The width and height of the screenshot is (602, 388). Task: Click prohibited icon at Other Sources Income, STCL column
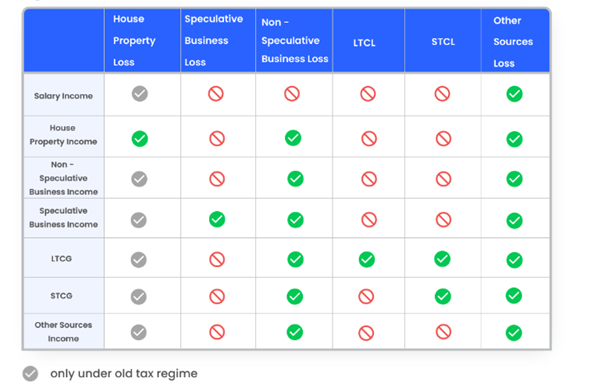443,332
